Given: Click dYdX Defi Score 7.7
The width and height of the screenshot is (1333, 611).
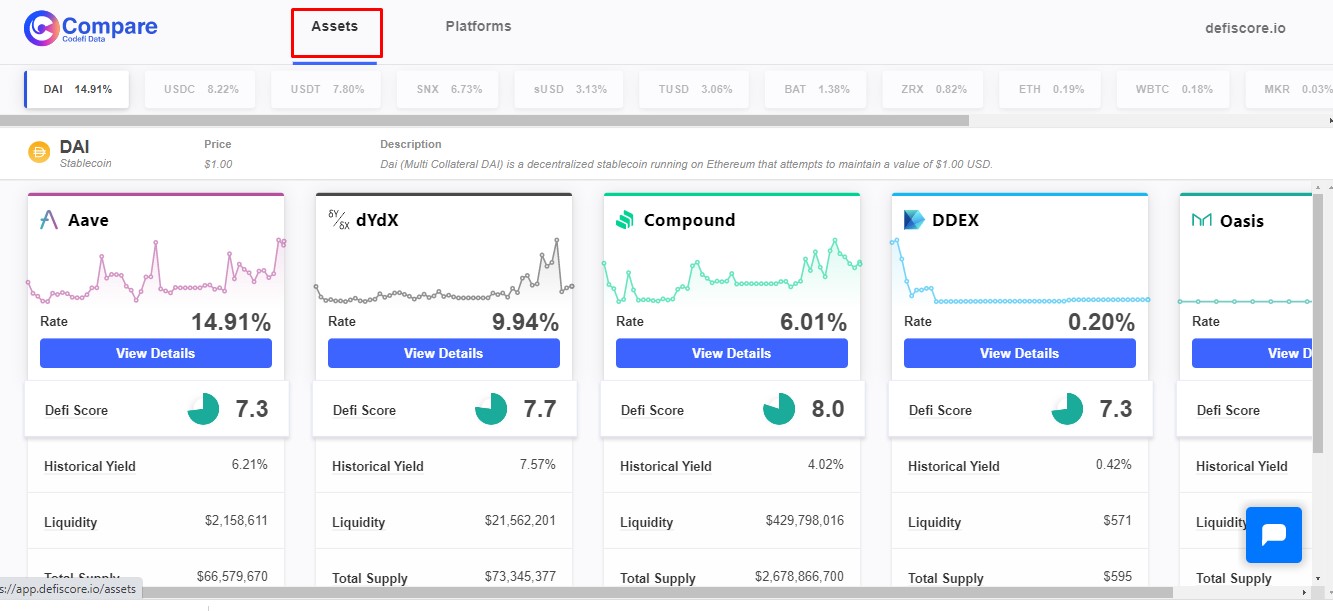Looking at the screenshot, I should coord(540,409).
